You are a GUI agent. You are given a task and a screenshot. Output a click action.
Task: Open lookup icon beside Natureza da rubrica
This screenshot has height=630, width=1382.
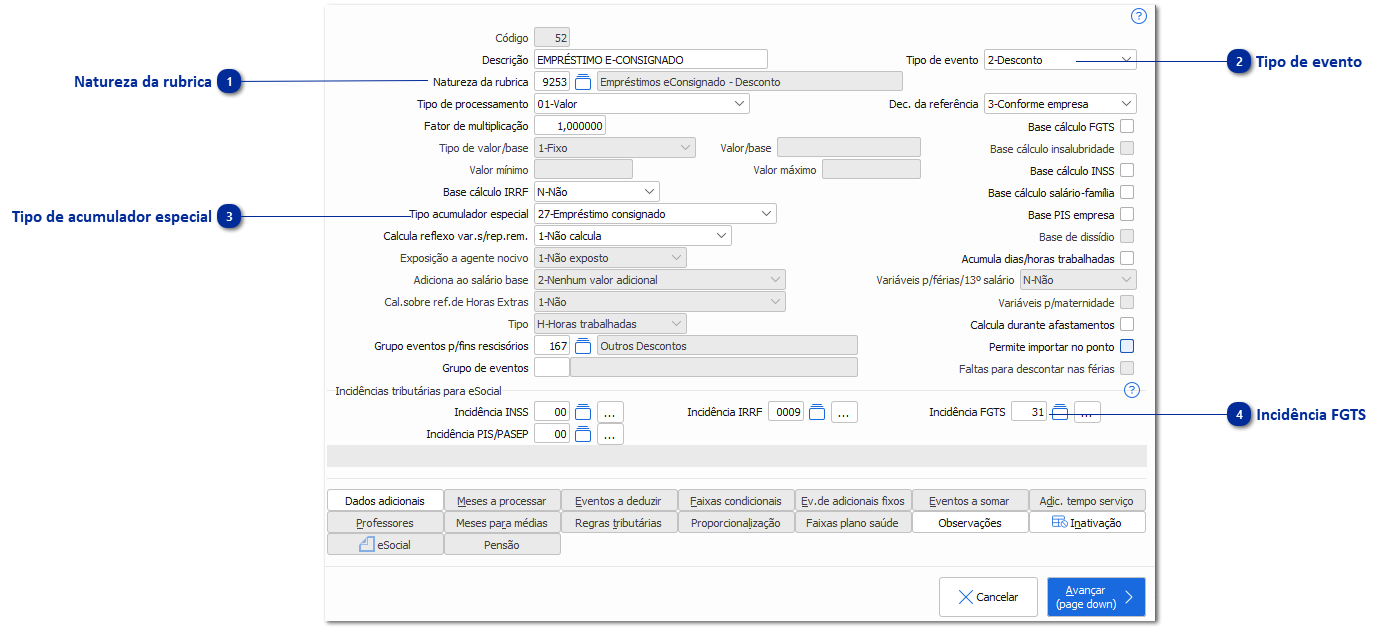584,82
